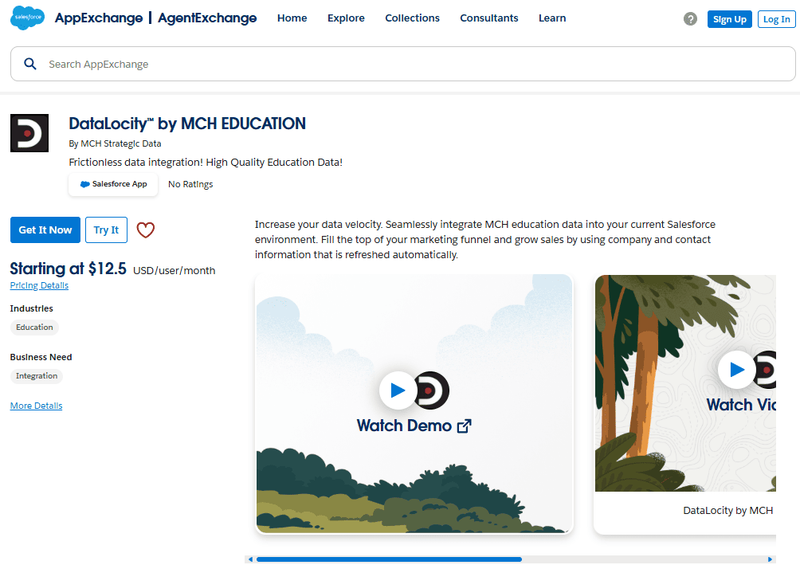Click the DataLocity by MCH video caption

pyautogui.click(x=728, y=510)
